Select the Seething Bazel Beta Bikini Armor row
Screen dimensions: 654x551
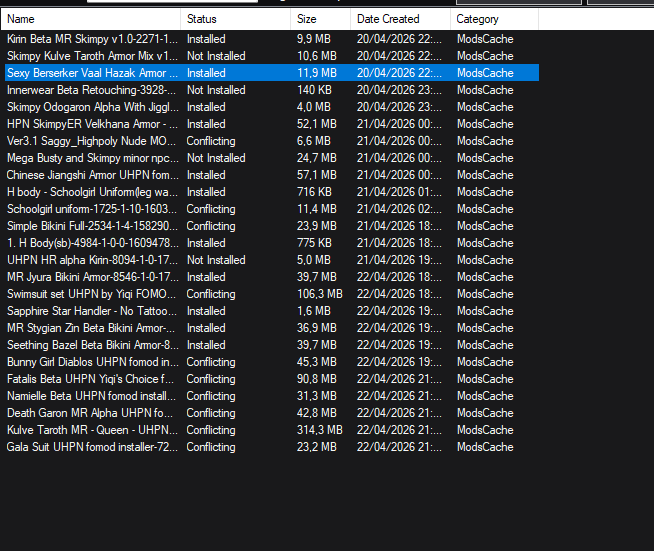click(272, 345)
